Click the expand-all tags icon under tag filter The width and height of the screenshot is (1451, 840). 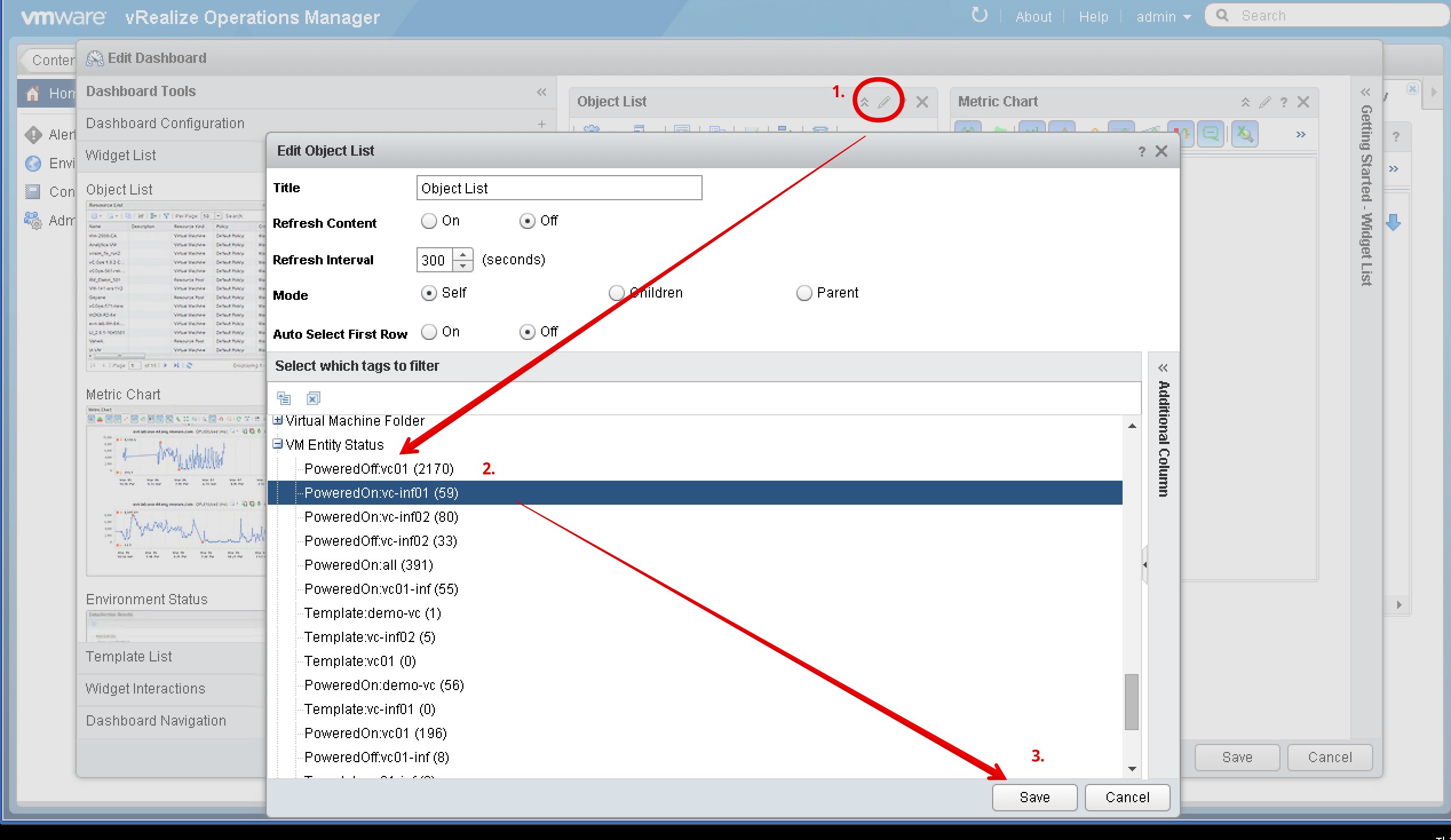coord(283,398)
